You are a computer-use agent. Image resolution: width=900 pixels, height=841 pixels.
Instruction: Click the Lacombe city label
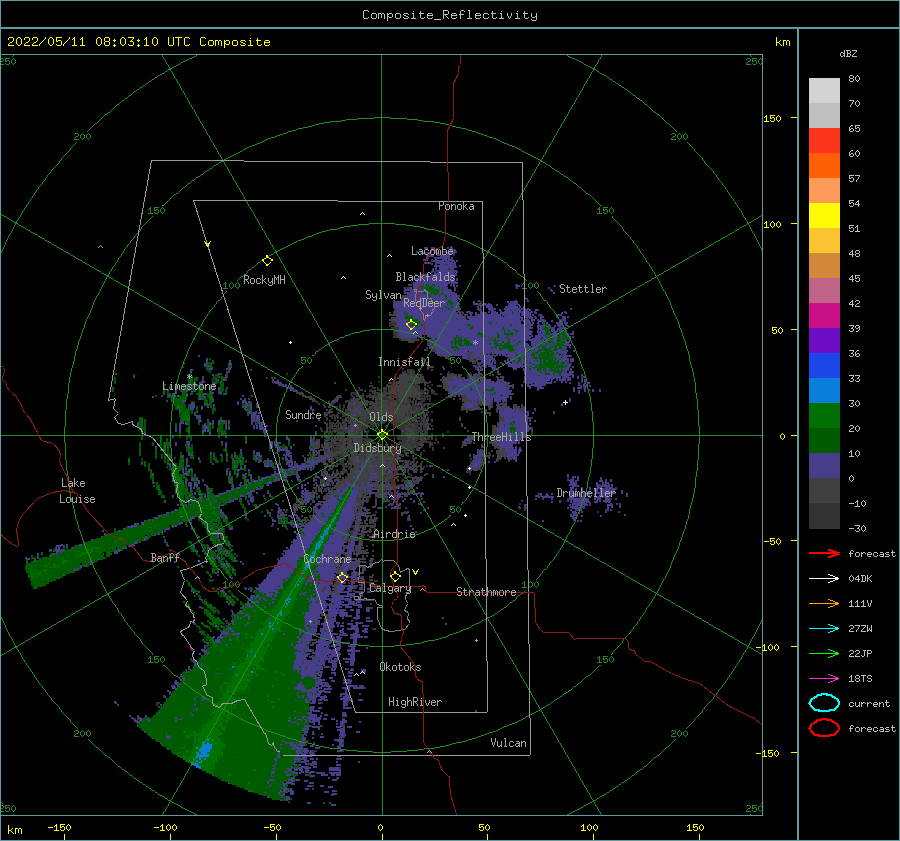click(x=432, y=251)
